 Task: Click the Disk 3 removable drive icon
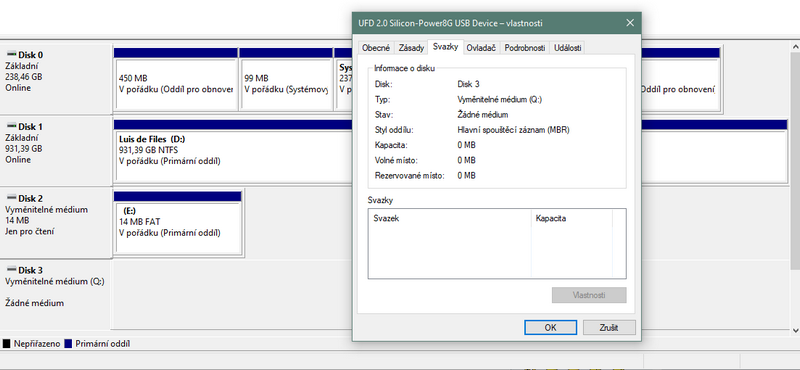click(x=11, y=270)
